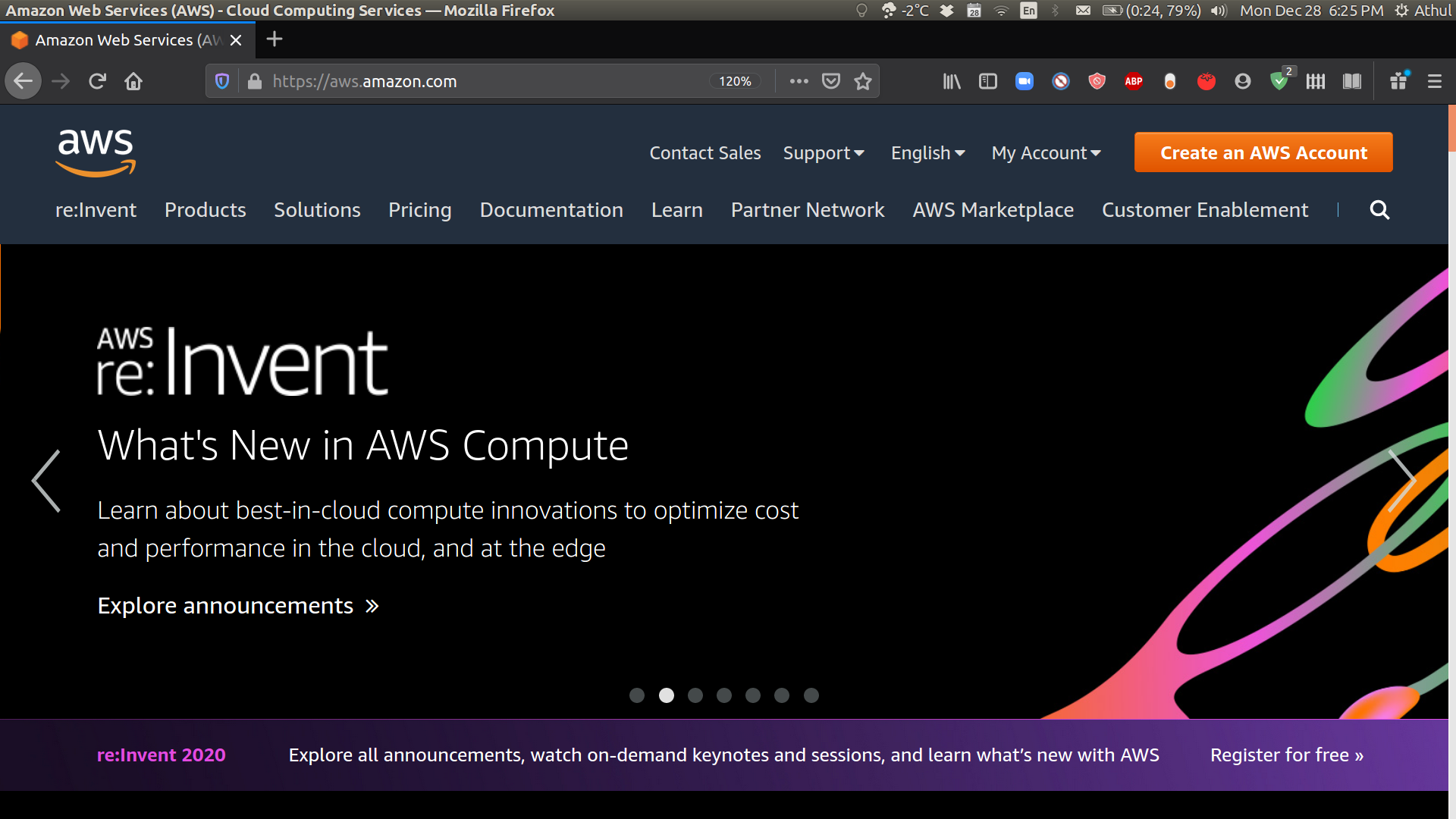
Task: Save page to Pocket
Action: pyautogui.click(x=831, y=81)
